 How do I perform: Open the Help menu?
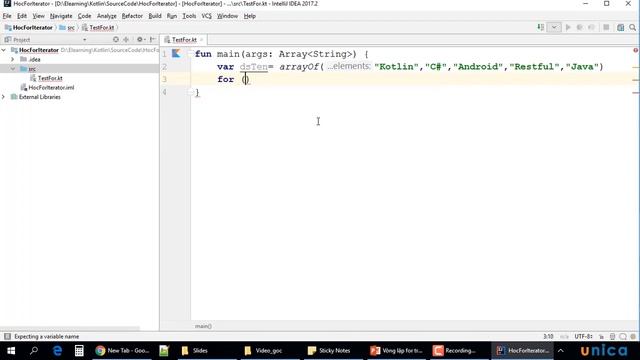249,16
